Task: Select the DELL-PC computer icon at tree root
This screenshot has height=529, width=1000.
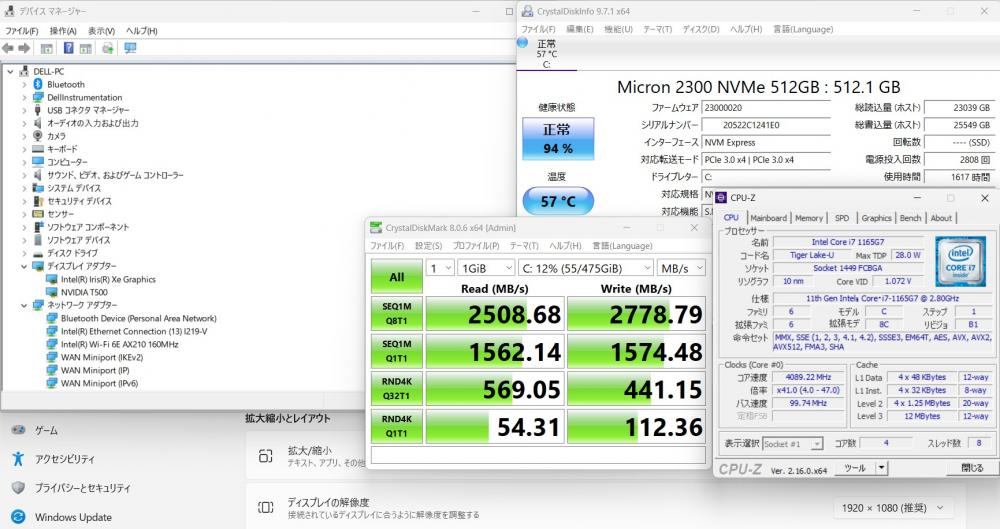Action: coord(24,71)
